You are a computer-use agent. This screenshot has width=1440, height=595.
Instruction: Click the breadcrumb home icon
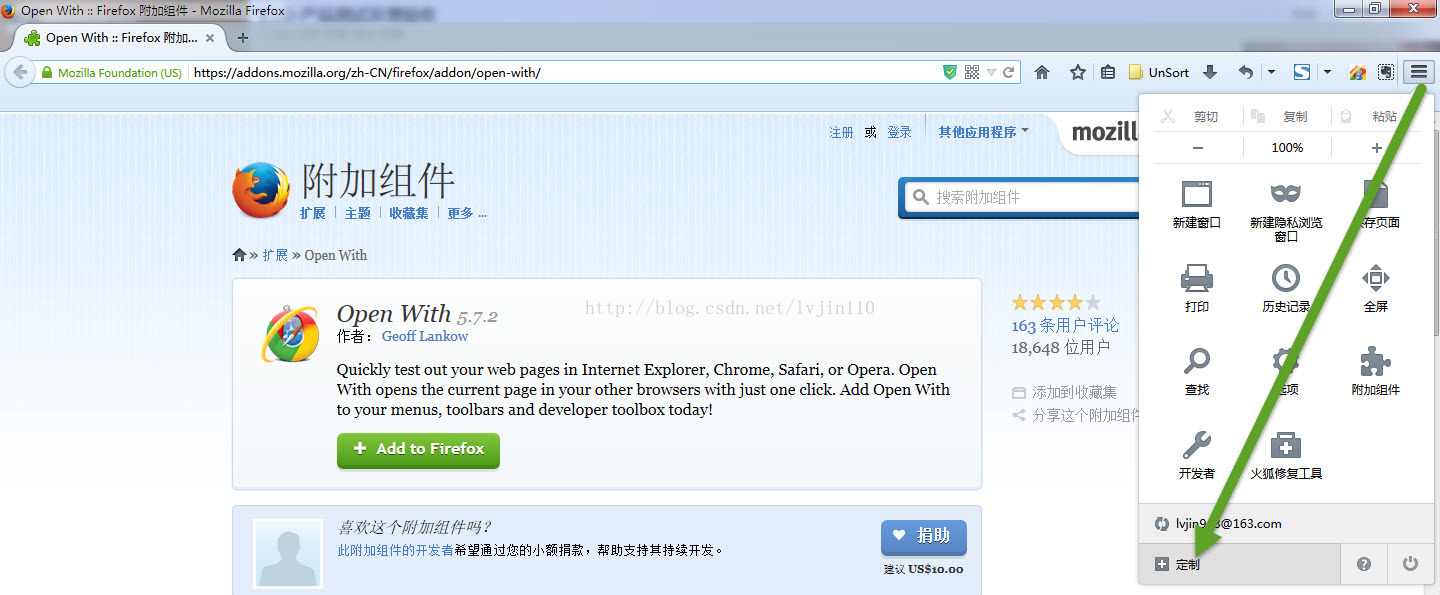pos(239,255)
